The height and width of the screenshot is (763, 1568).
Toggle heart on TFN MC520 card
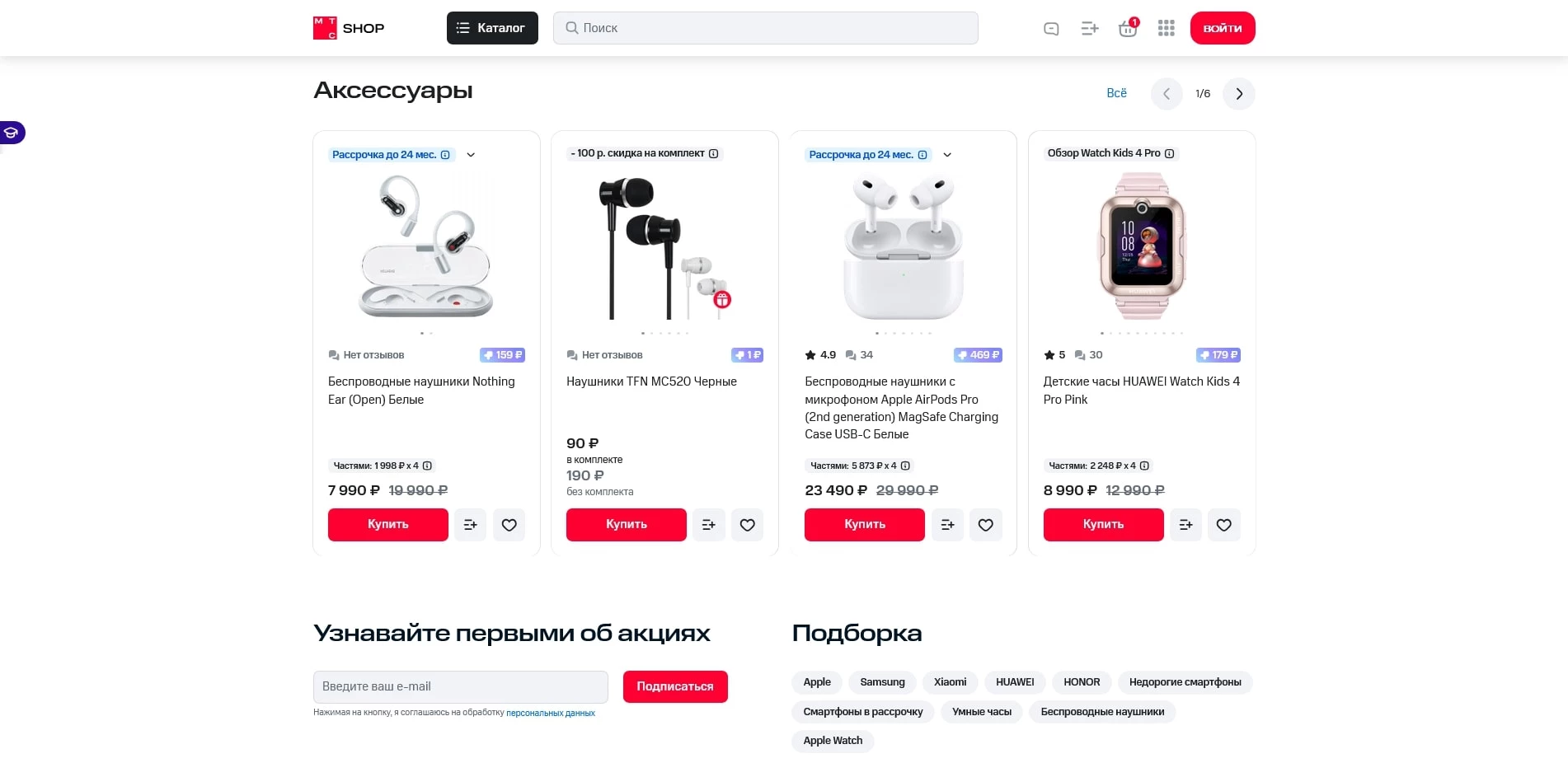pyautogui.click(x=747, y=525)
